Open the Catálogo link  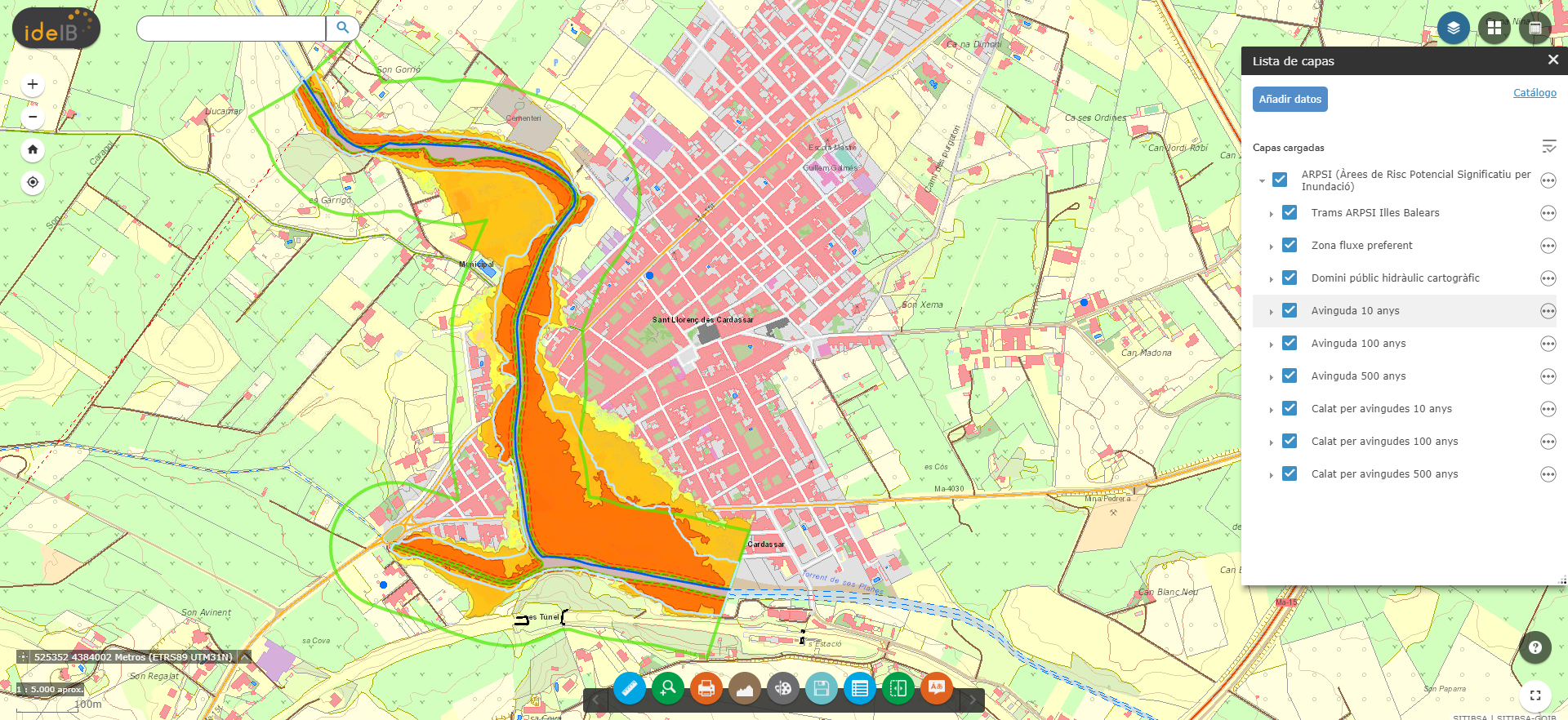coord(1535,93)
